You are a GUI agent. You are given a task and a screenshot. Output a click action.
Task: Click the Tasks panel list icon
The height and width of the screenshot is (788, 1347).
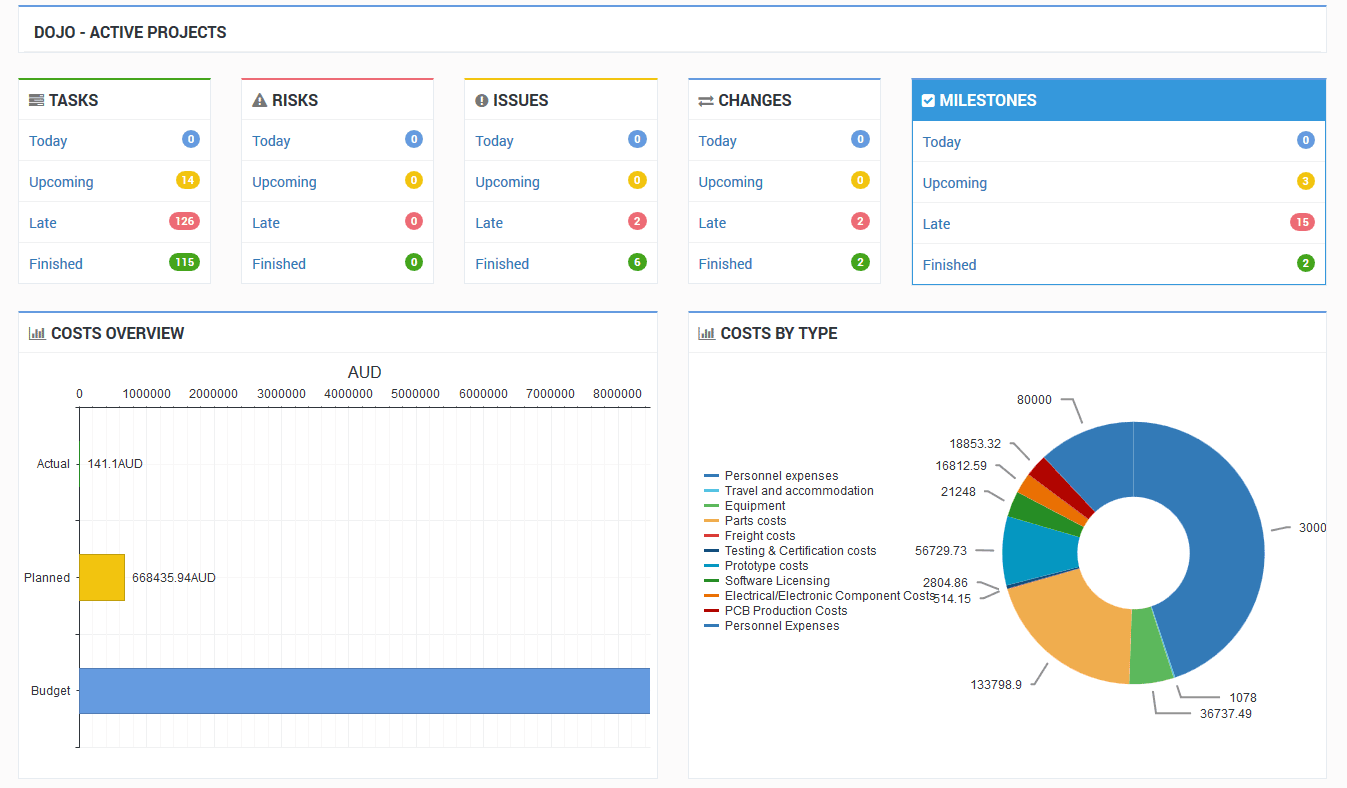pos(37,99)
